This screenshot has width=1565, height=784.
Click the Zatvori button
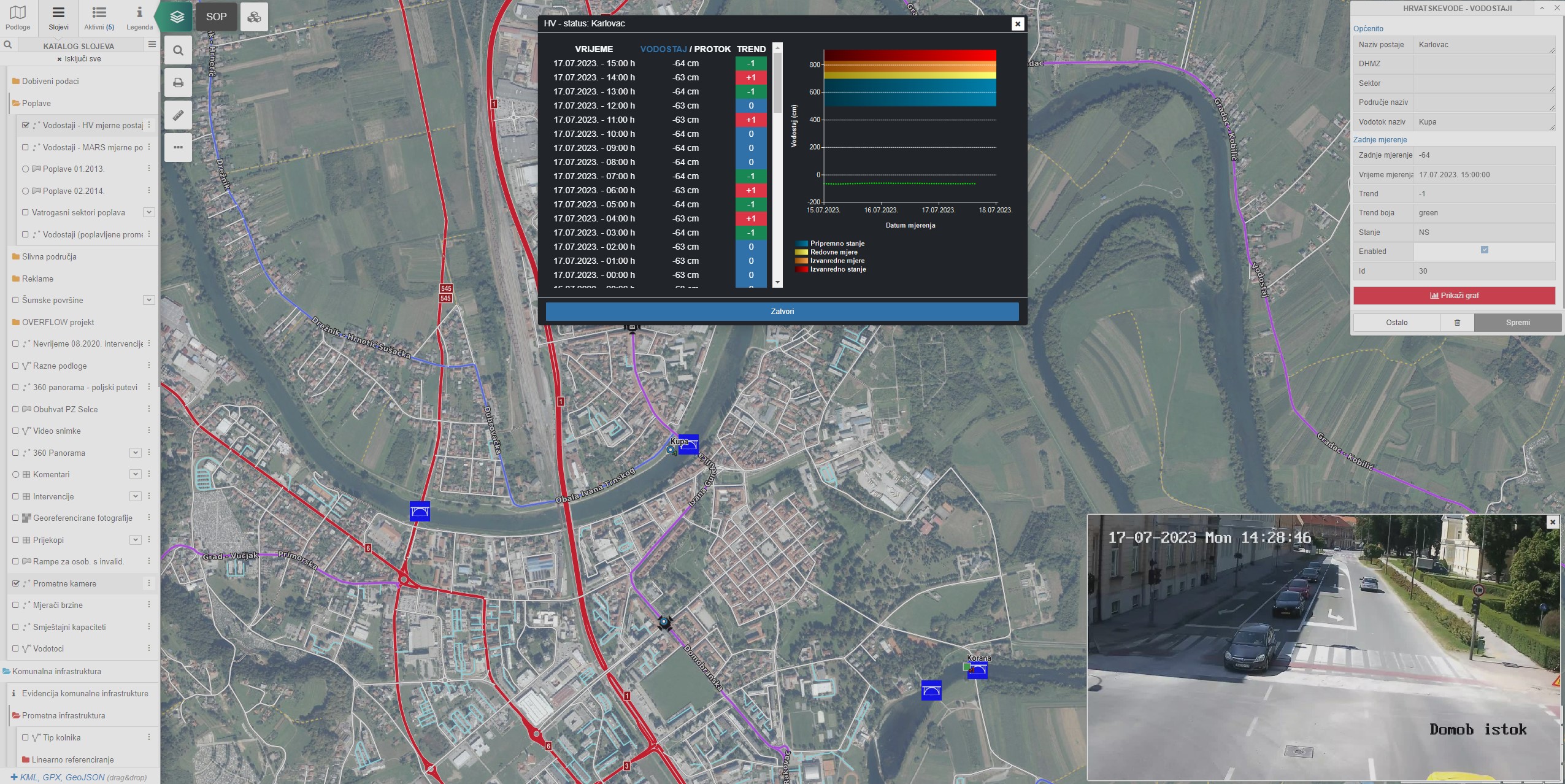[782, 312]
